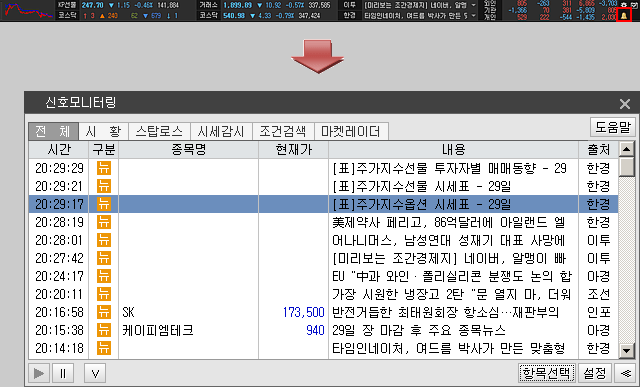Click the play button in signal monitor
The height and width of the screenshot is (387, 640).
pyautogui.click(x=39, y=373)
